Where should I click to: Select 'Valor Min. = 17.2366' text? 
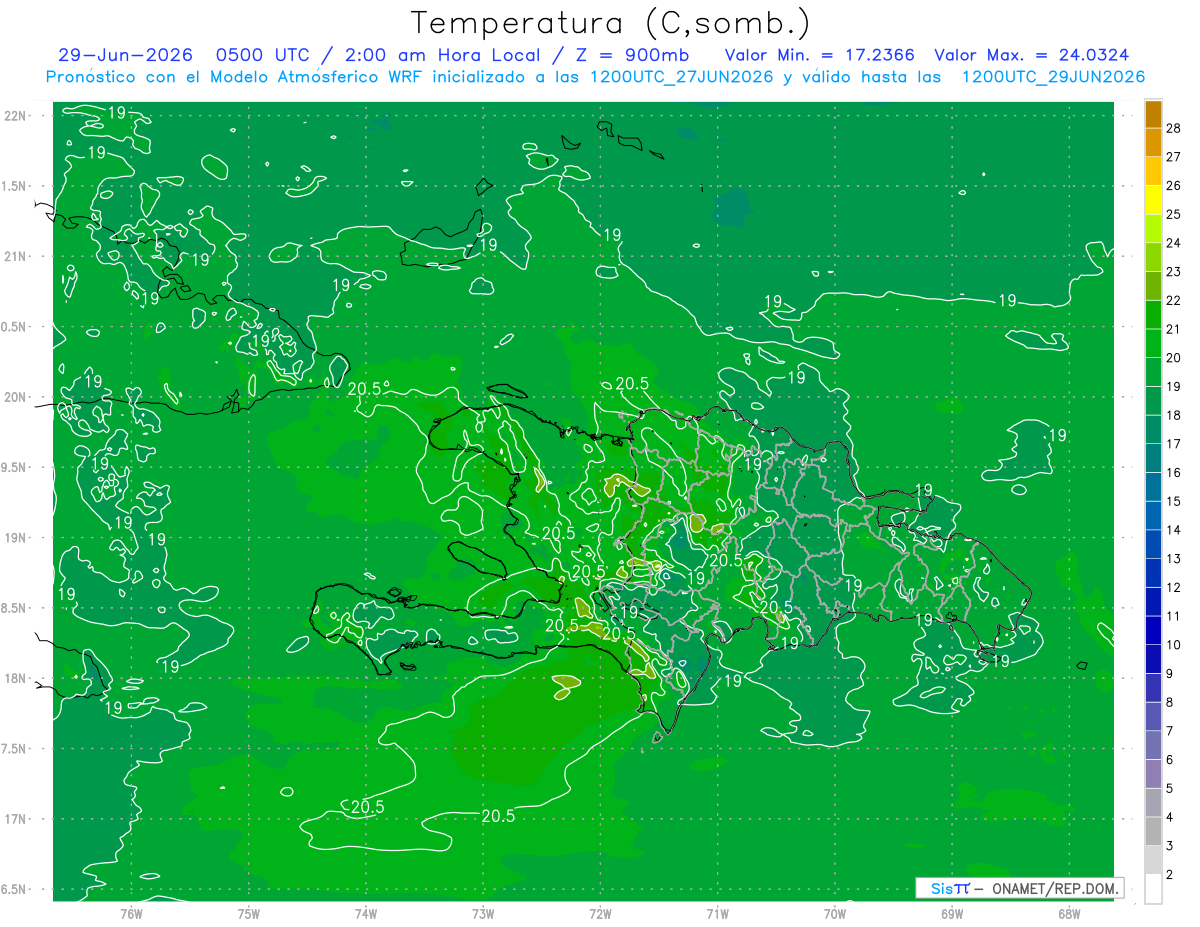pyautogui.click(x=820, y=55)
